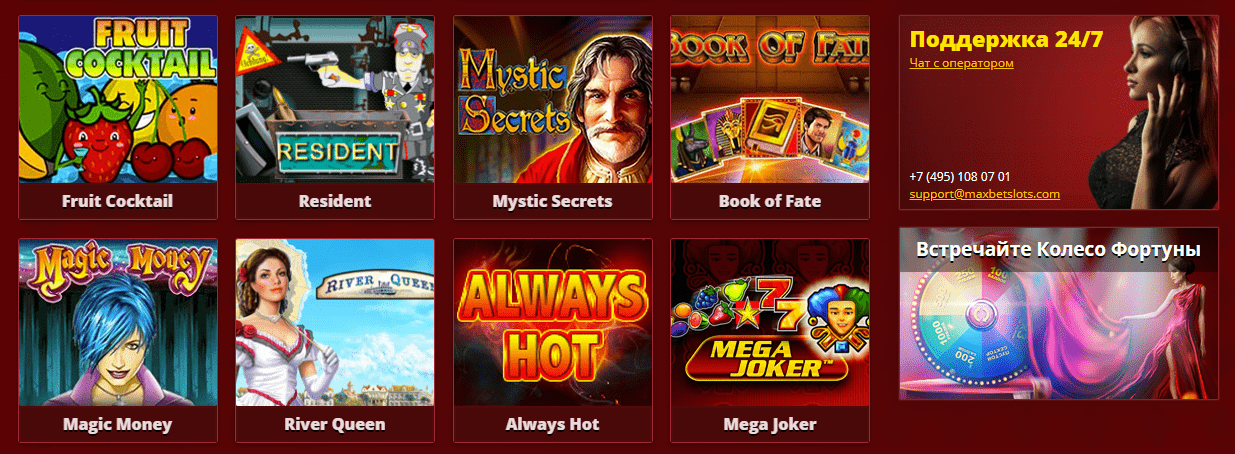Click the 'Поддержка 24/7' heading
1235x454 pixels.
(x=1007, y=40)
